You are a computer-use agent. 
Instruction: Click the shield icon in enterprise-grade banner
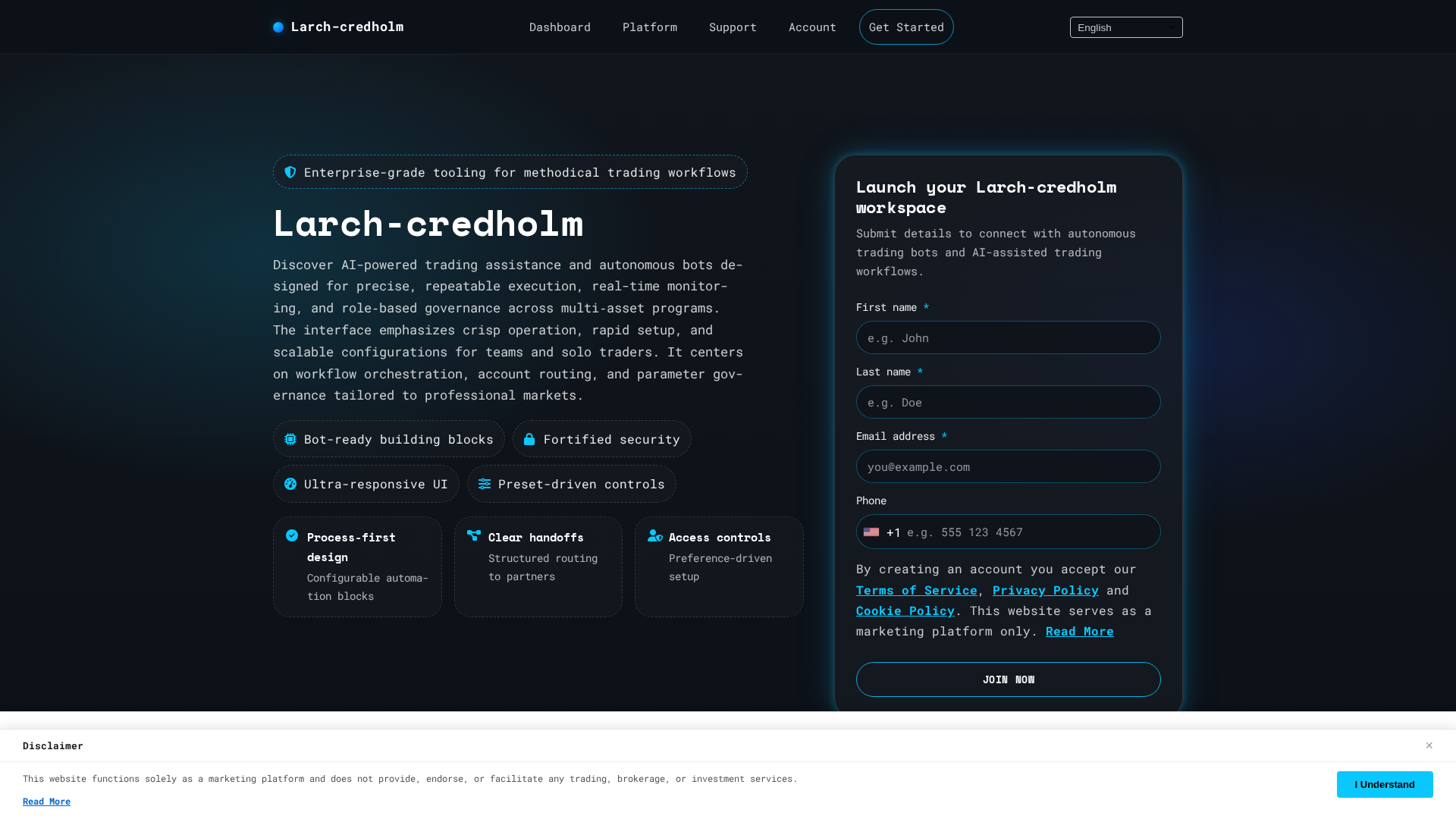click(290, 172)
